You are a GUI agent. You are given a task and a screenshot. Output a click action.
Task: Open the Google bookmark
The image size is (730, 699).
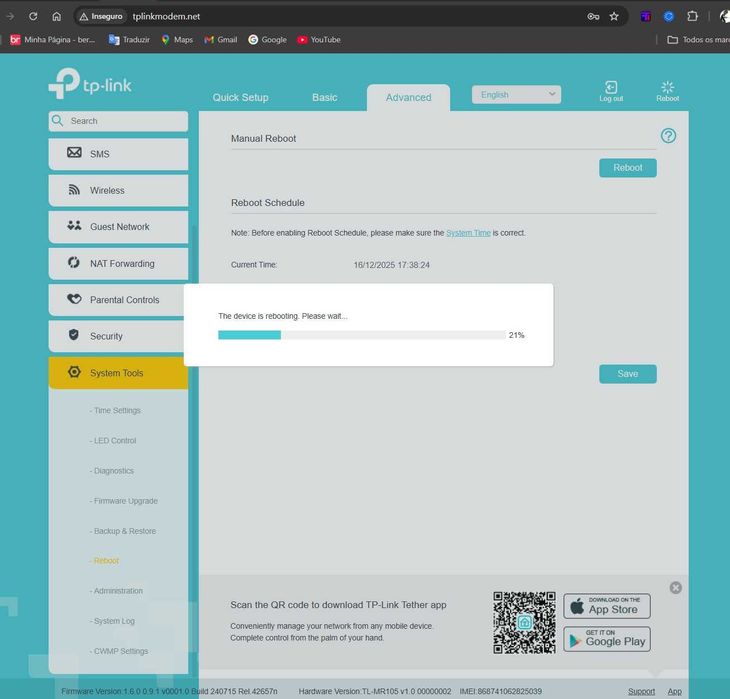coord(267,40)
